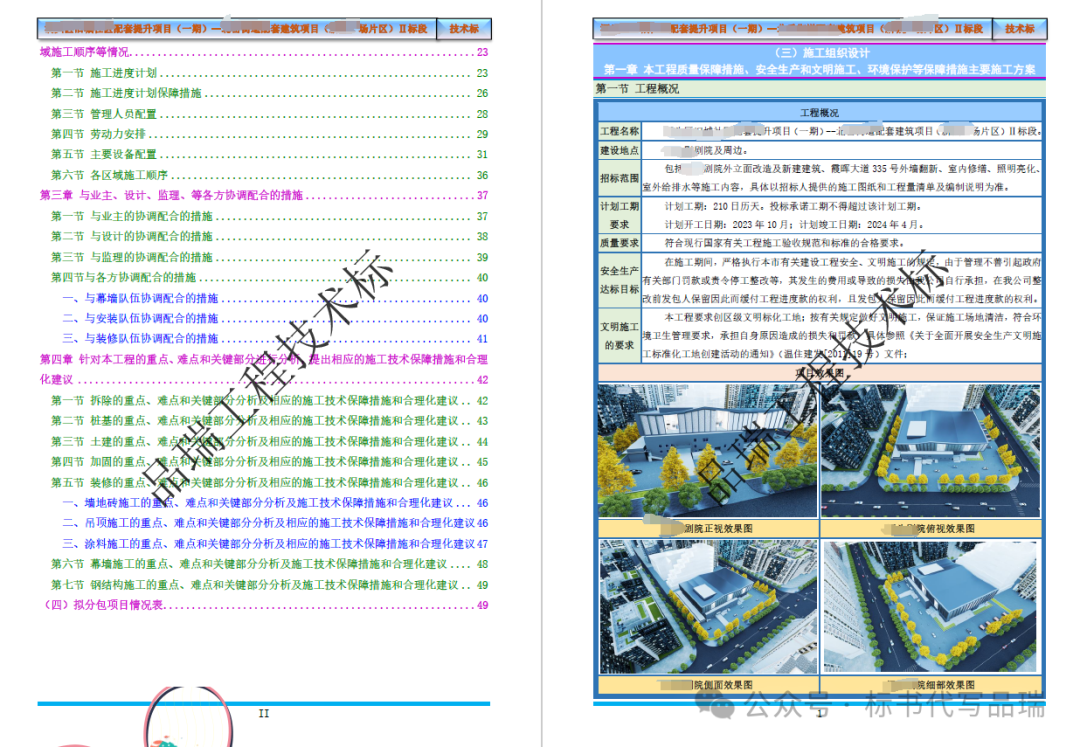1080x747 pixels.
Task: Click 技术标 header box on right page
Action: [x=1020, y=29]
